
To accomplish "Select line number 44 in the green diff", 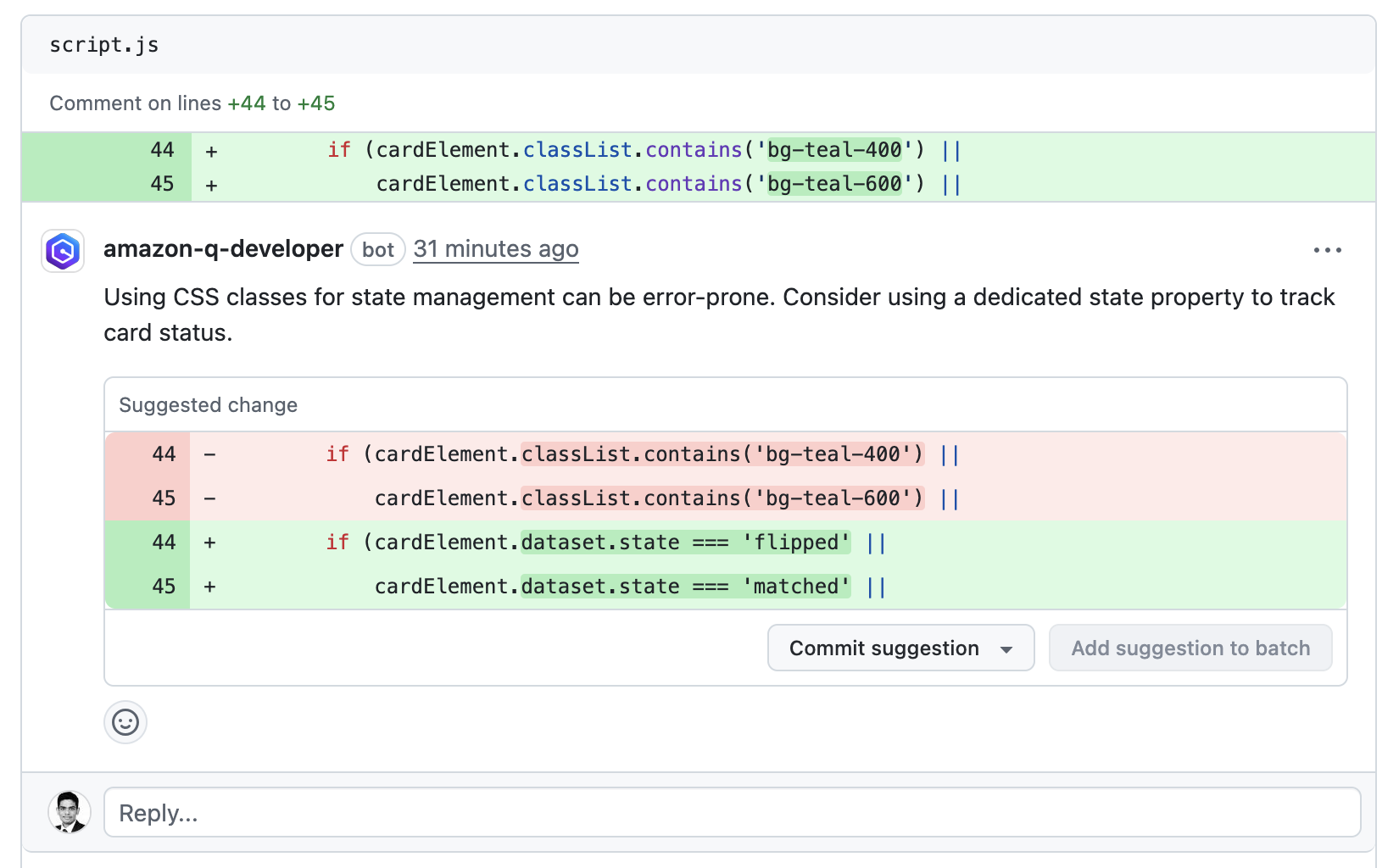I will (x=162, y=150).
